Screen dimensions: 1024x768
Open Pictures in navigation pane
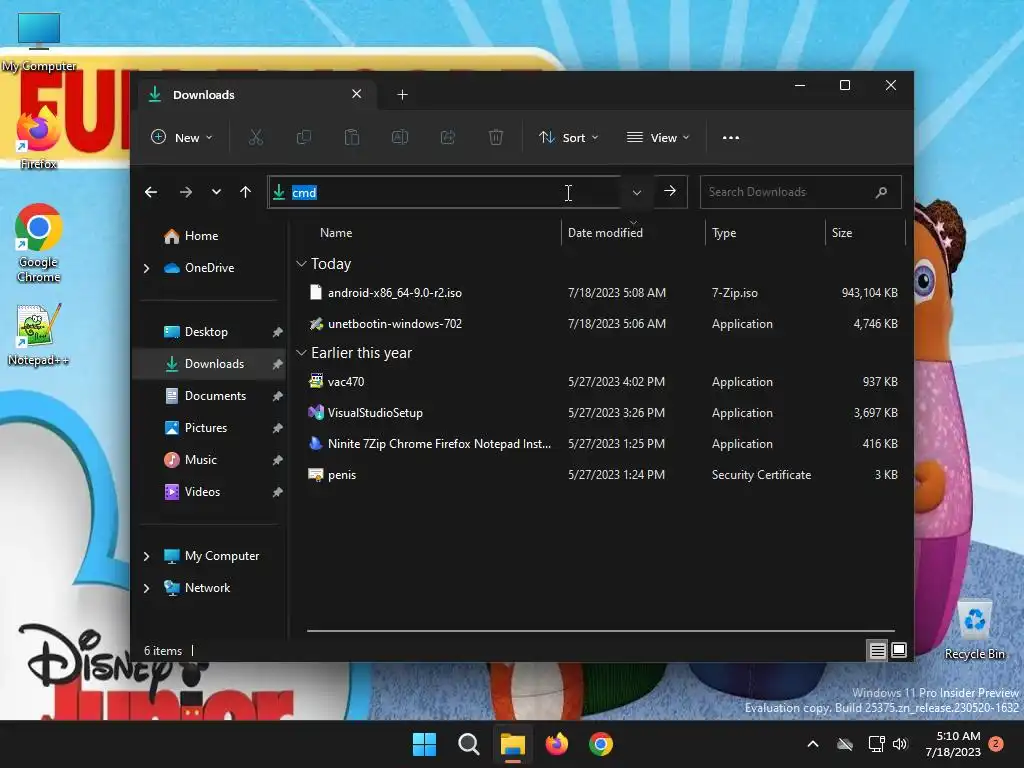206,428
